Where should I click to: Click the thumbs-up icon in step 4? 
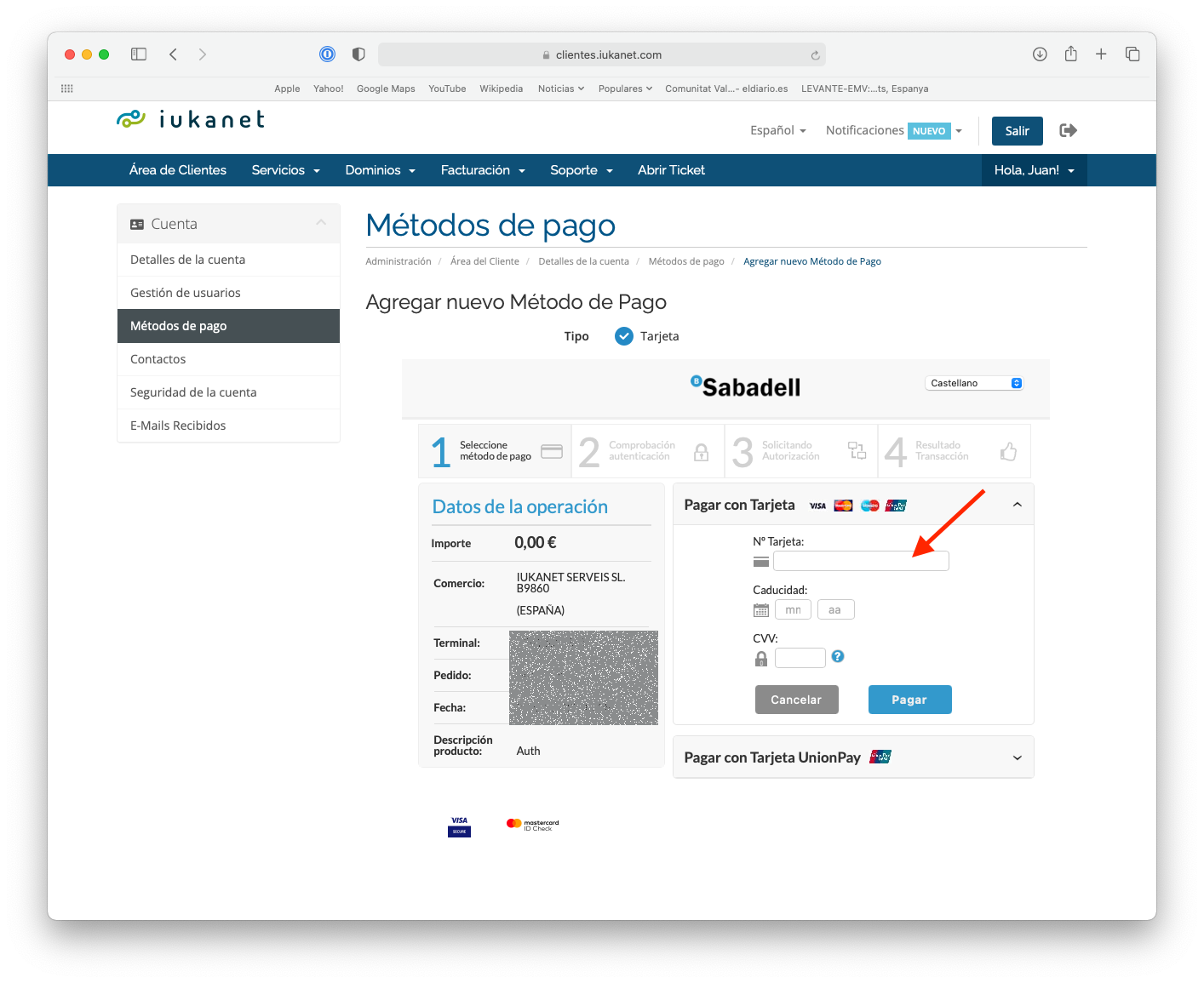(x=1009, y=452)
